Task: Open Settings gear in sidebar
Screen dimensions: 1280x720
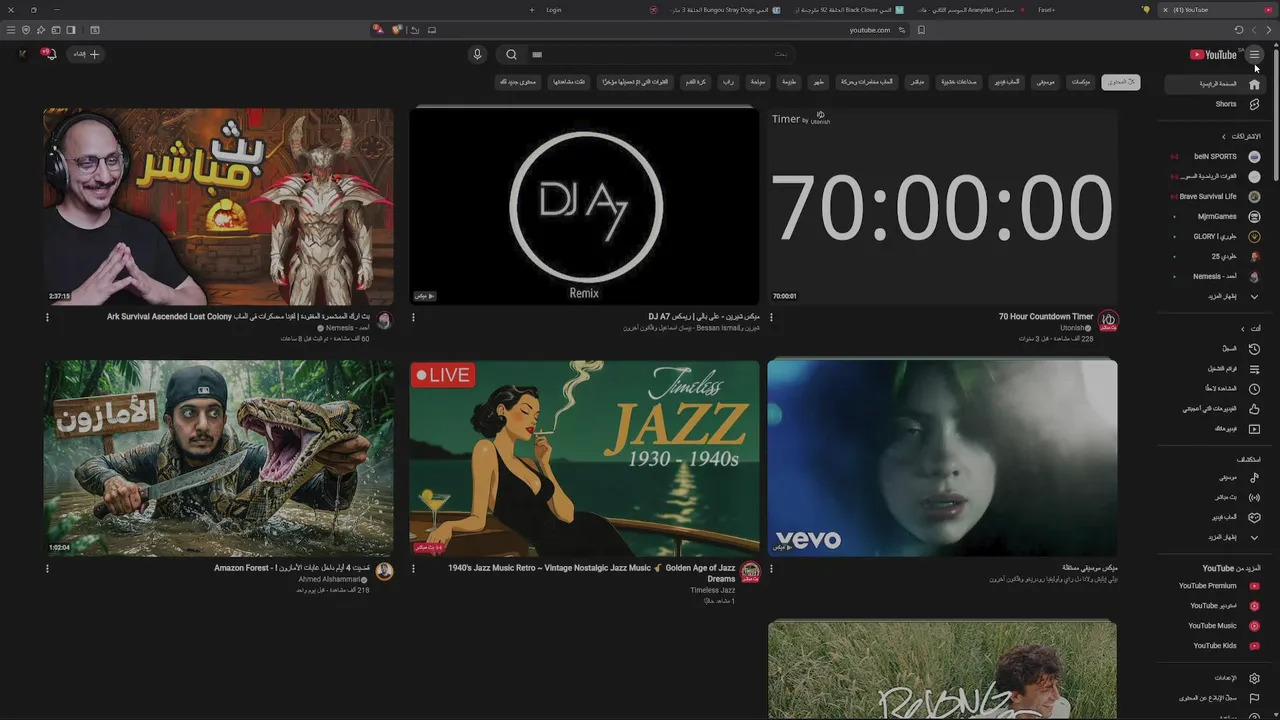Action: pyautogui.click(x=1254, y=678)
